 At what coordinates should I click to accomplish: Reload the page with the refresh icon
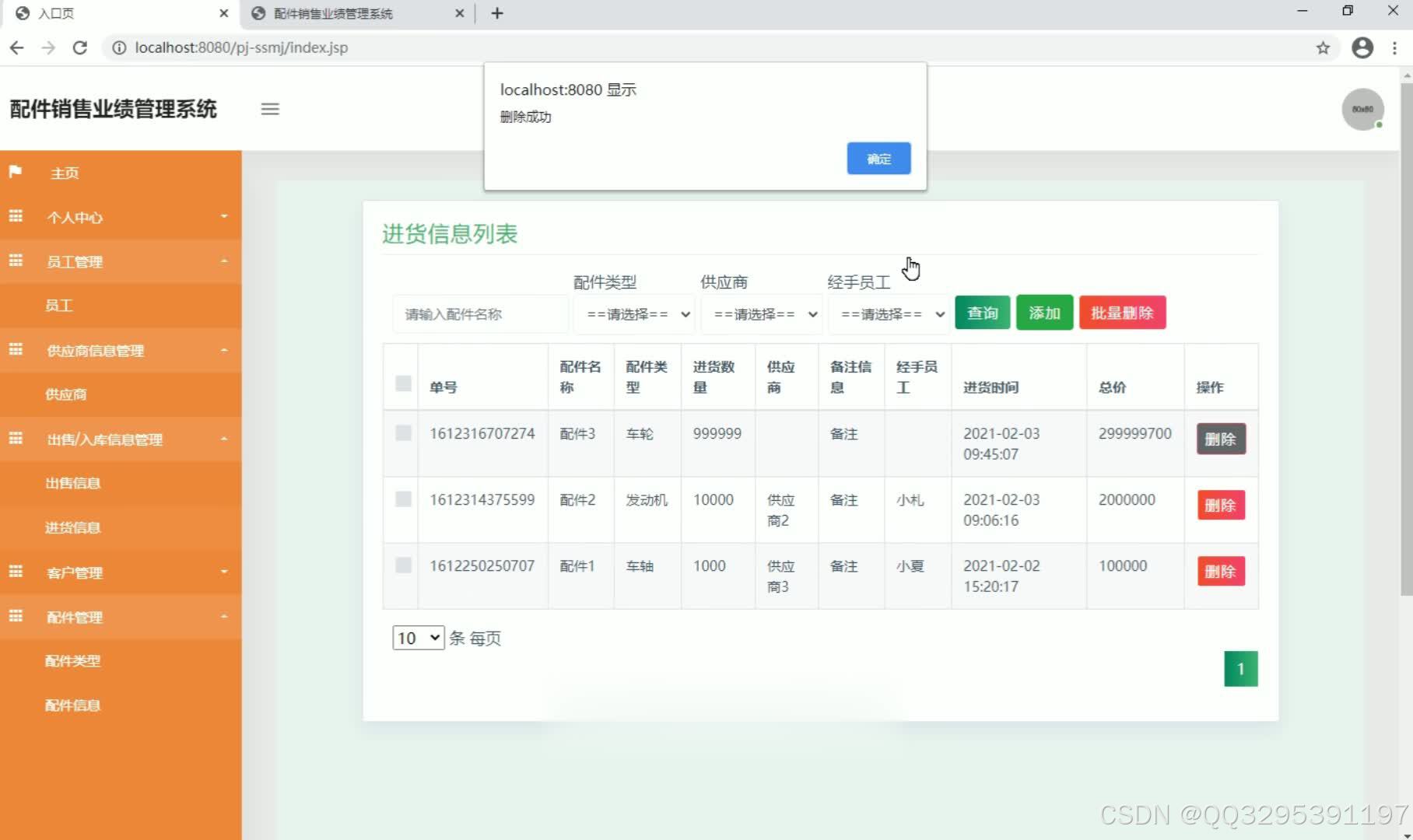point(79,47)
